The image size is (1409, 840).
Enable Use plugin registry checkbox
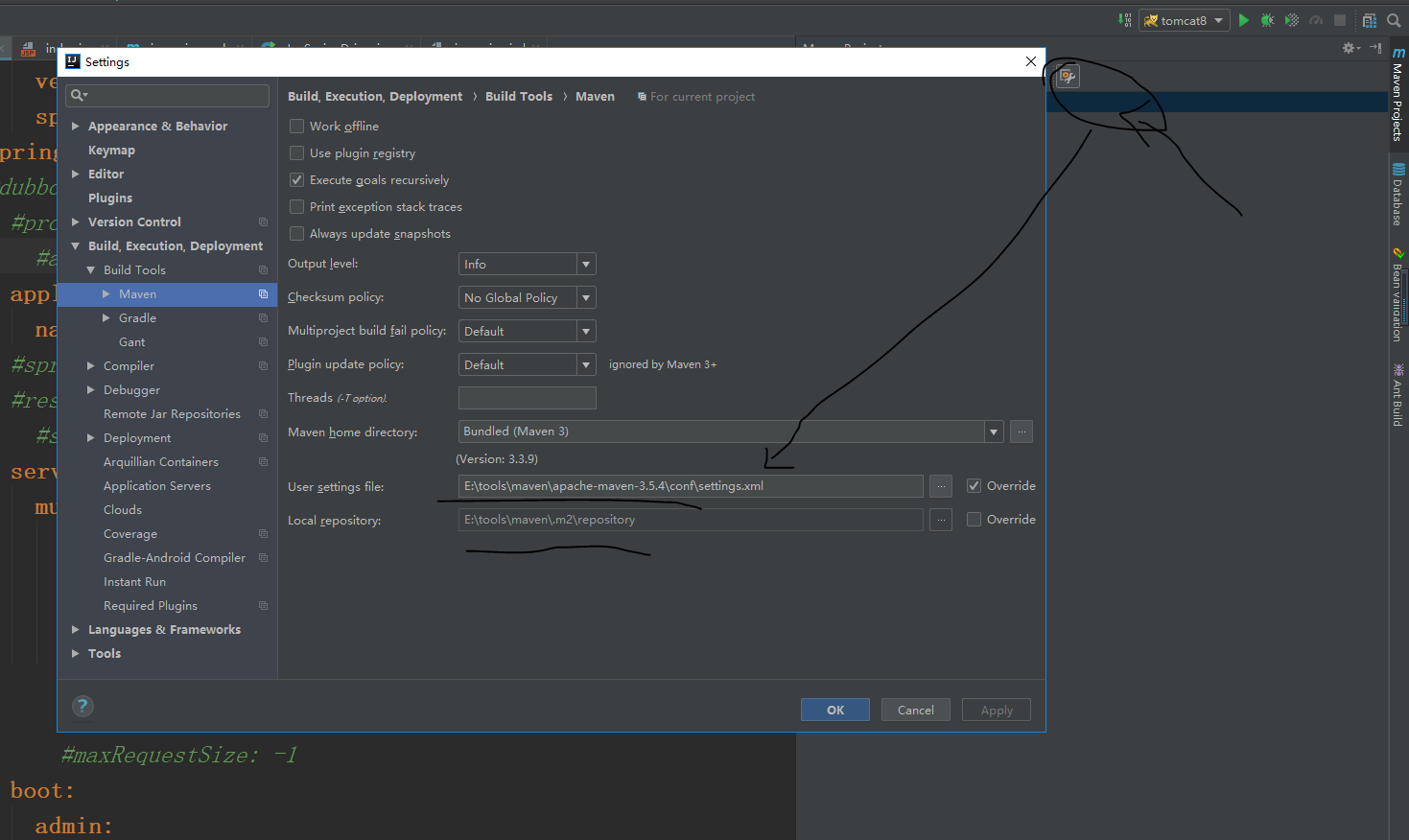[297, 153]
